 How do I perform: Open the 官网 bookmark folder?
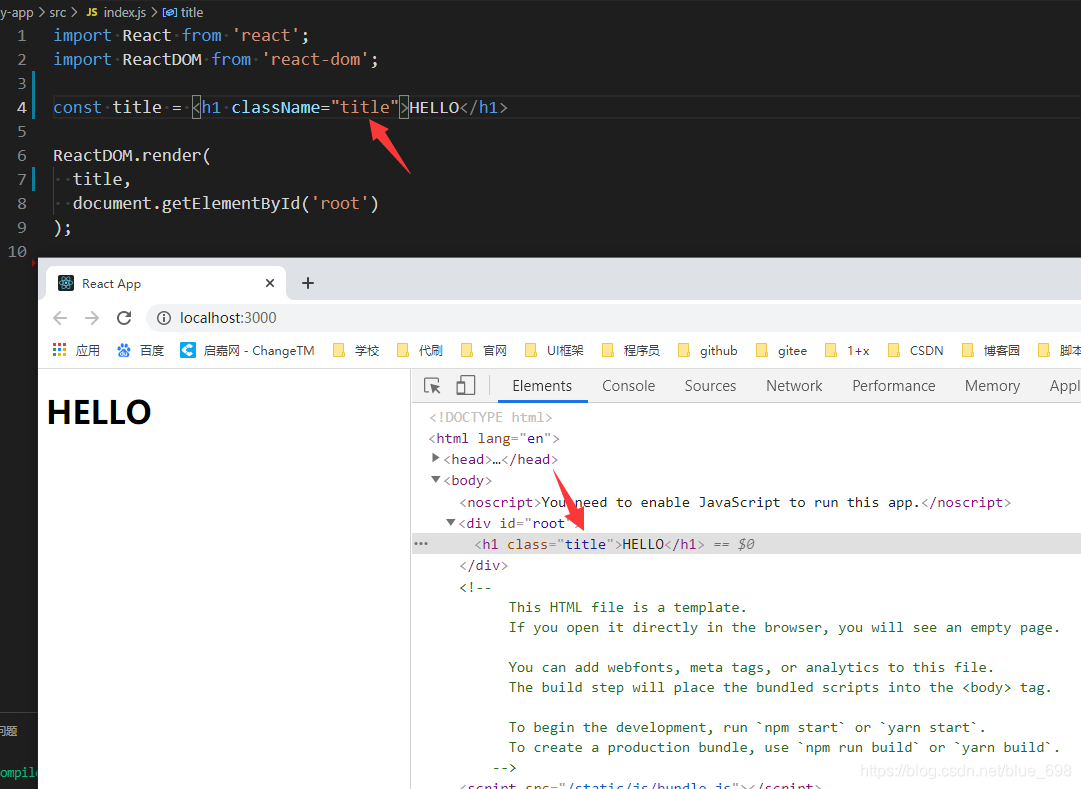(x=485, y=350)
